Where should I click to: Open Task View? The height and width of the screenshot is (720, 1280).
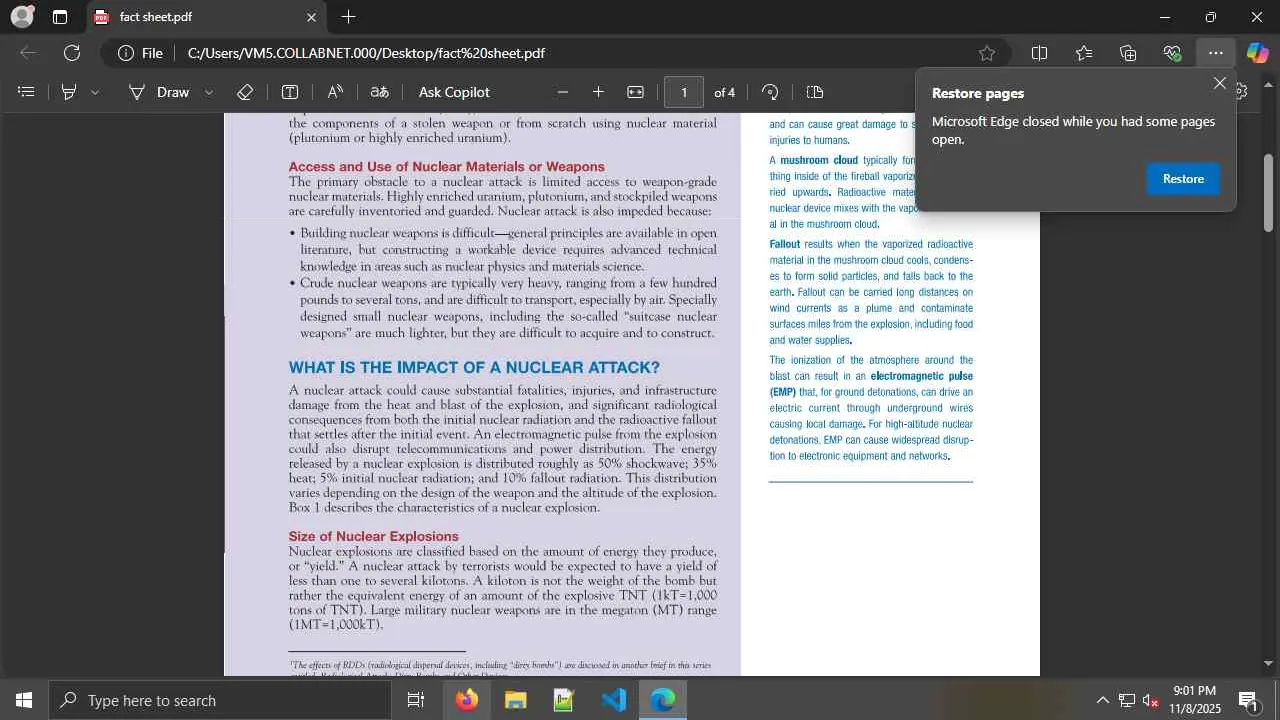pos(416,700)
